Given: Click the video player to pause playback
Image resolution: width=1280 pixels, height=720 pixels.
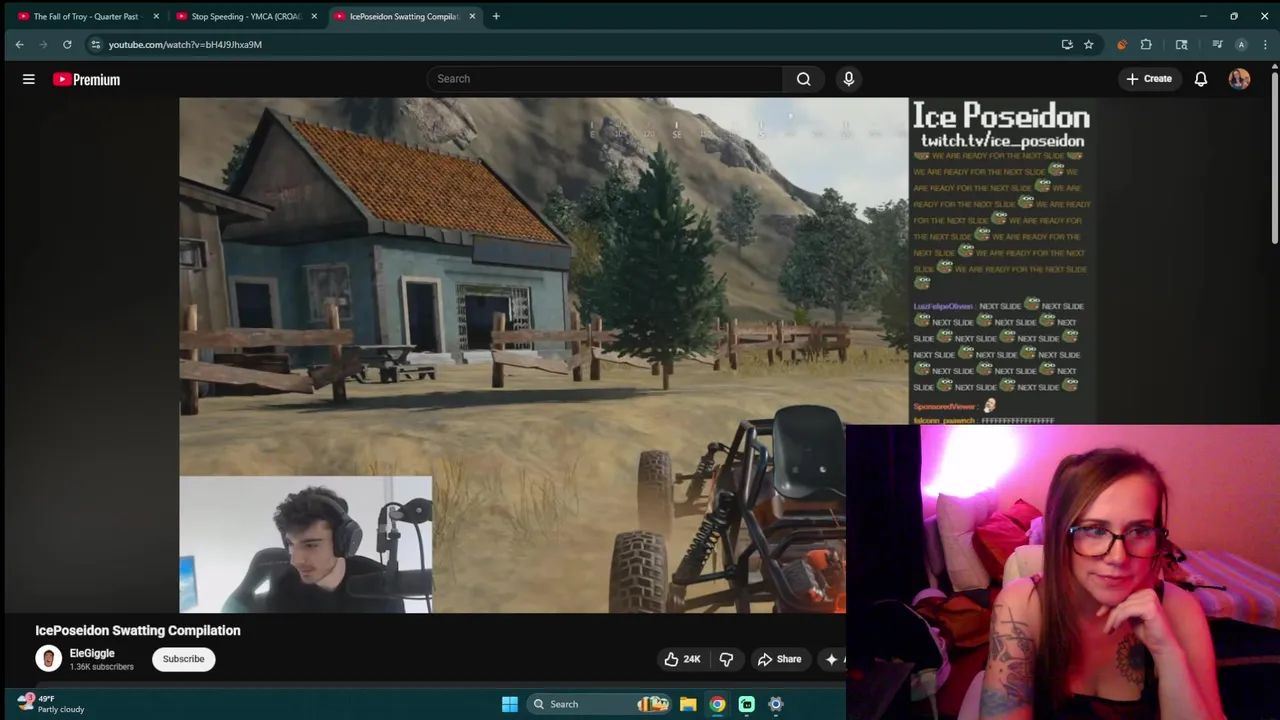Looking at the screenshot, I should point(543,355).
